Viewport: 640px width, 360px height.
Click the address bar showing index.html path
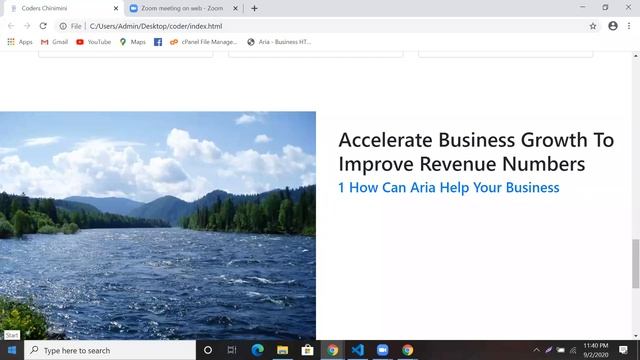tap(327, 26)
